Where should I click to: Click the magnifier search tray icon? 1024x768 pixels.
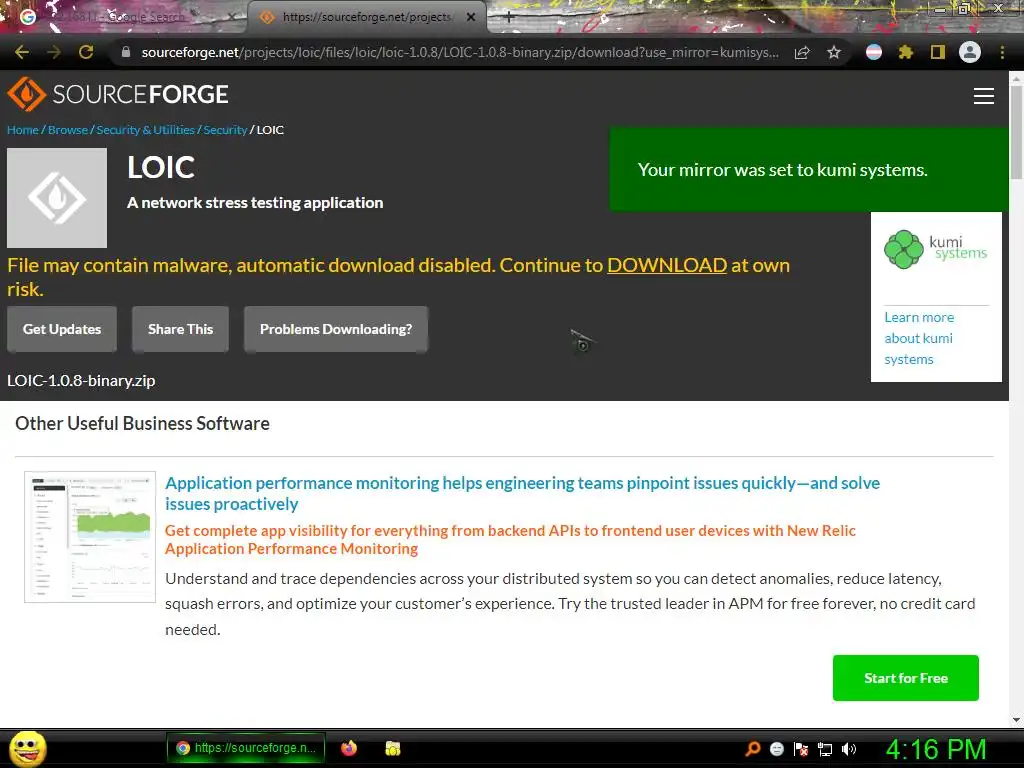(x=753, y=748)
